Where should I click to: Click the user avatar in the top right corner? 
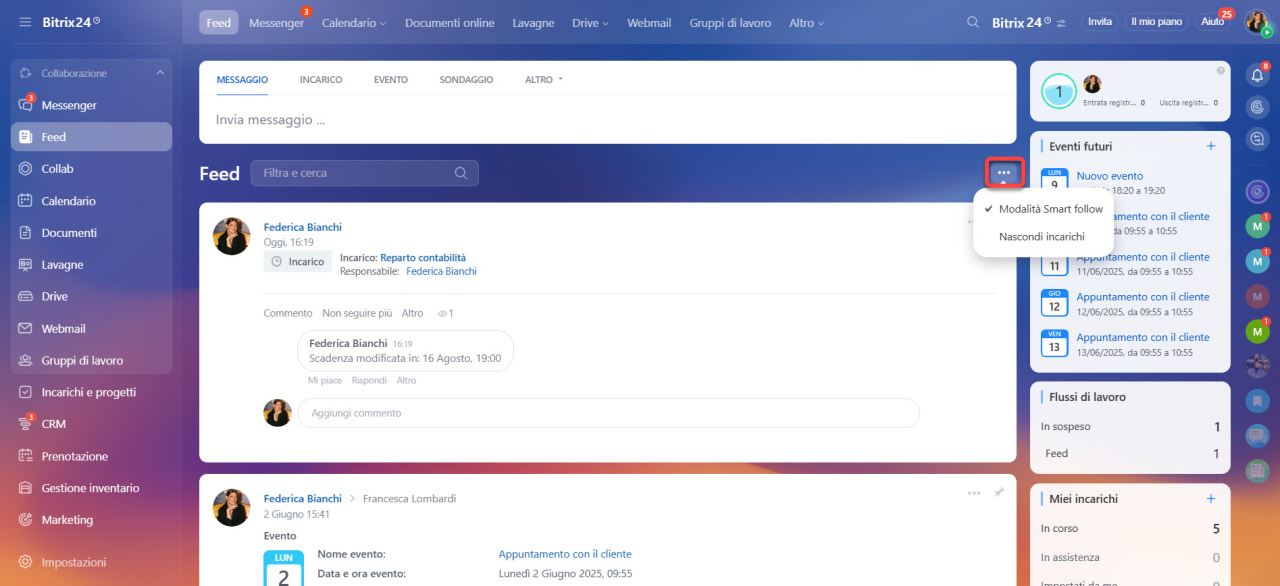[1257, 22]
